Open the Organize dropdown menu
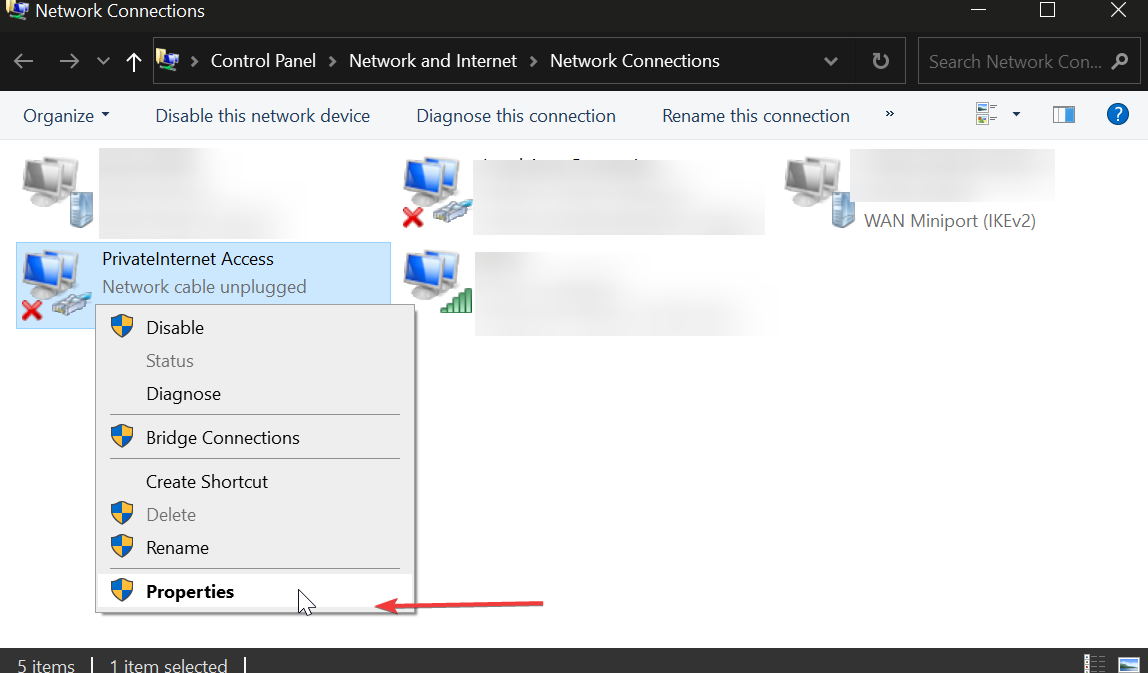Screen dimensions: 1148x673 coord(65,115)
